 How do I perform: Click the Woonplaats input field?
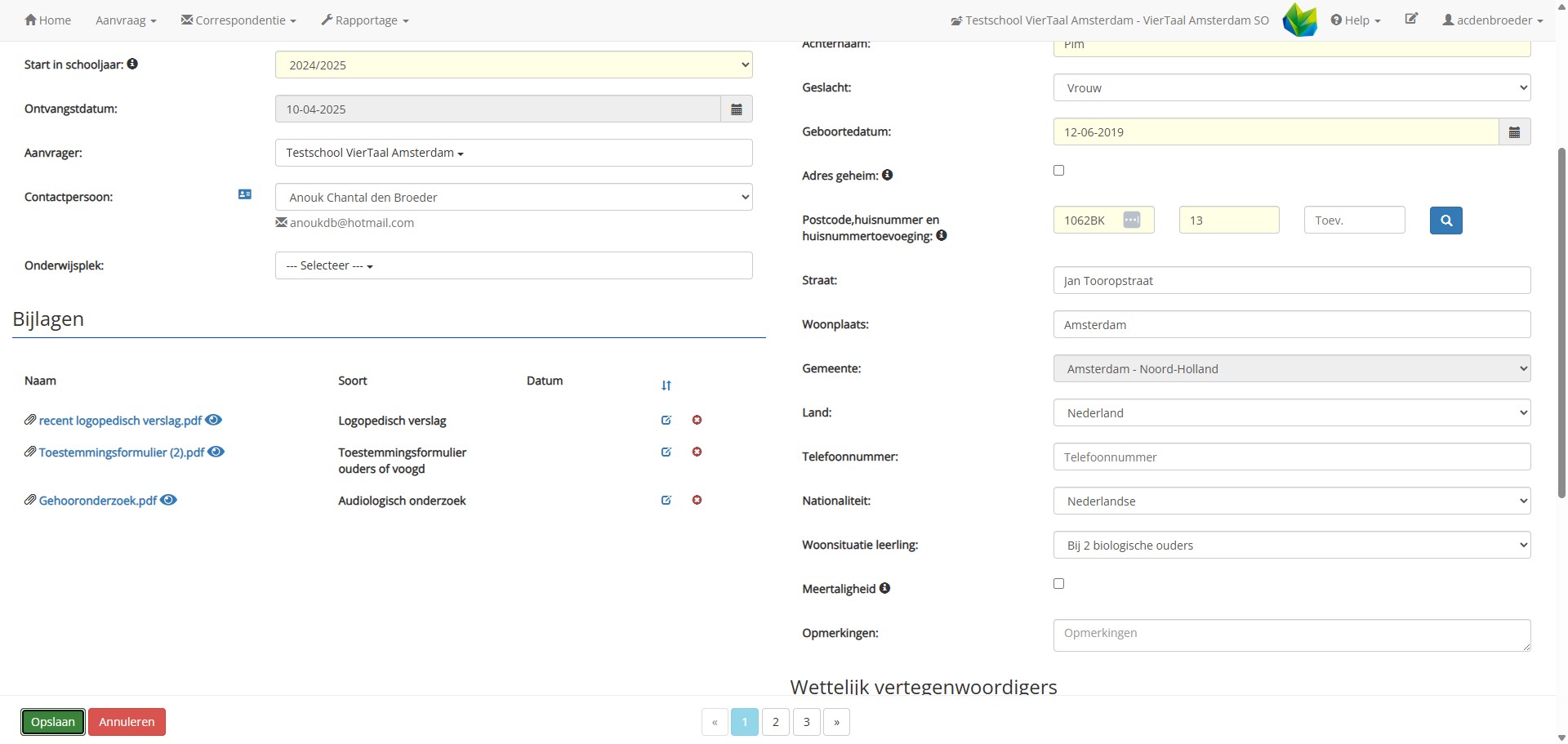[x=1292, y=325]
